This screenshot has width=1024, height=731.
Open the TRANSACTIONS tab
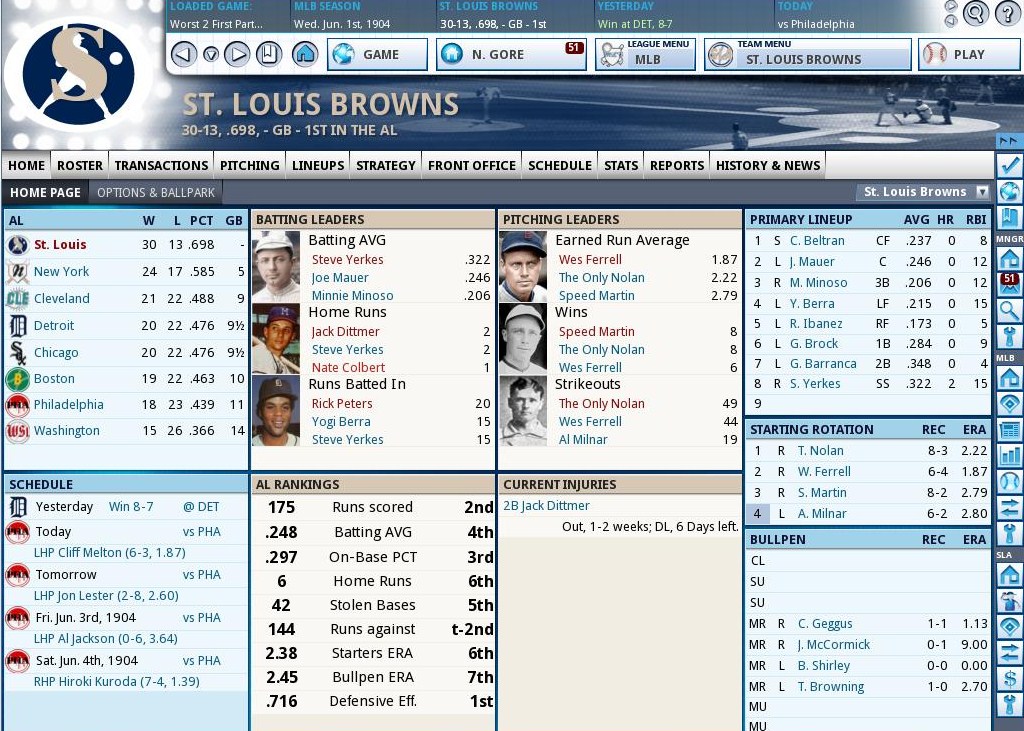pyautogui.click(x=161, y=165)
